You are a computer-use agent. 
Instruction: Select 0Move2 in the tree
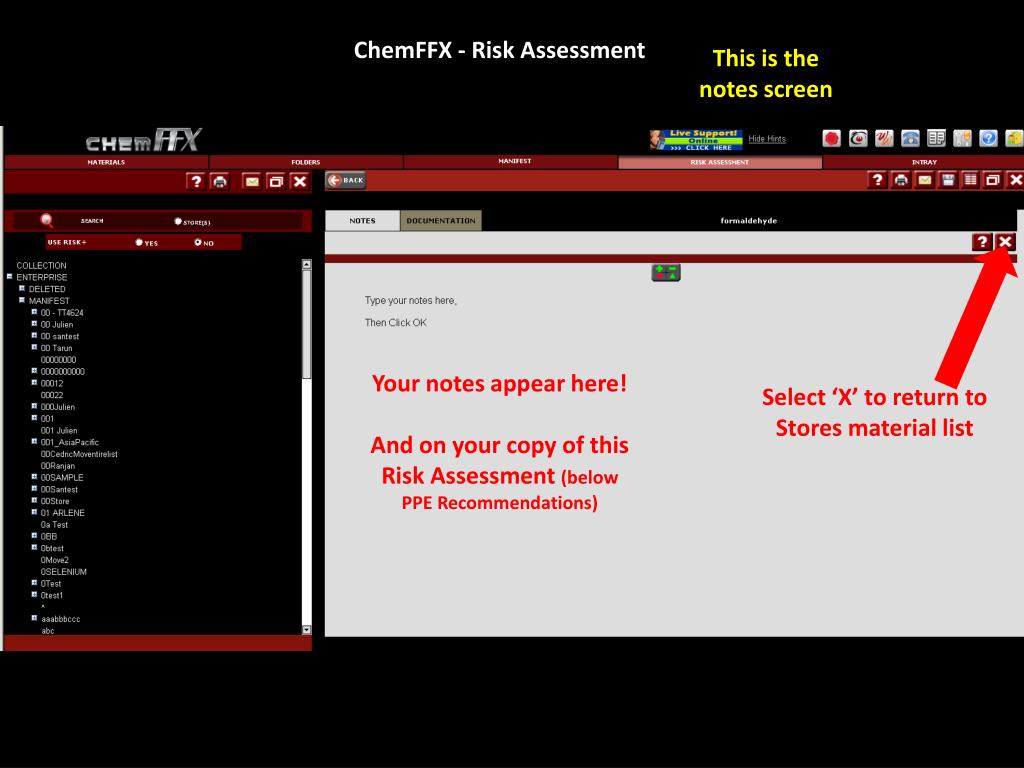[54, 560]
